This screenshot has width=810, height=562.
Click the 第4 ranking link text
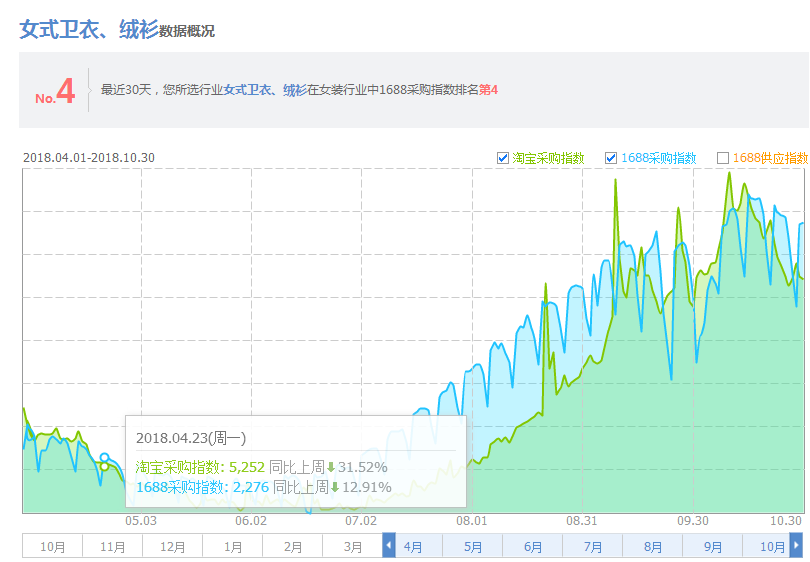pos(488,90)
